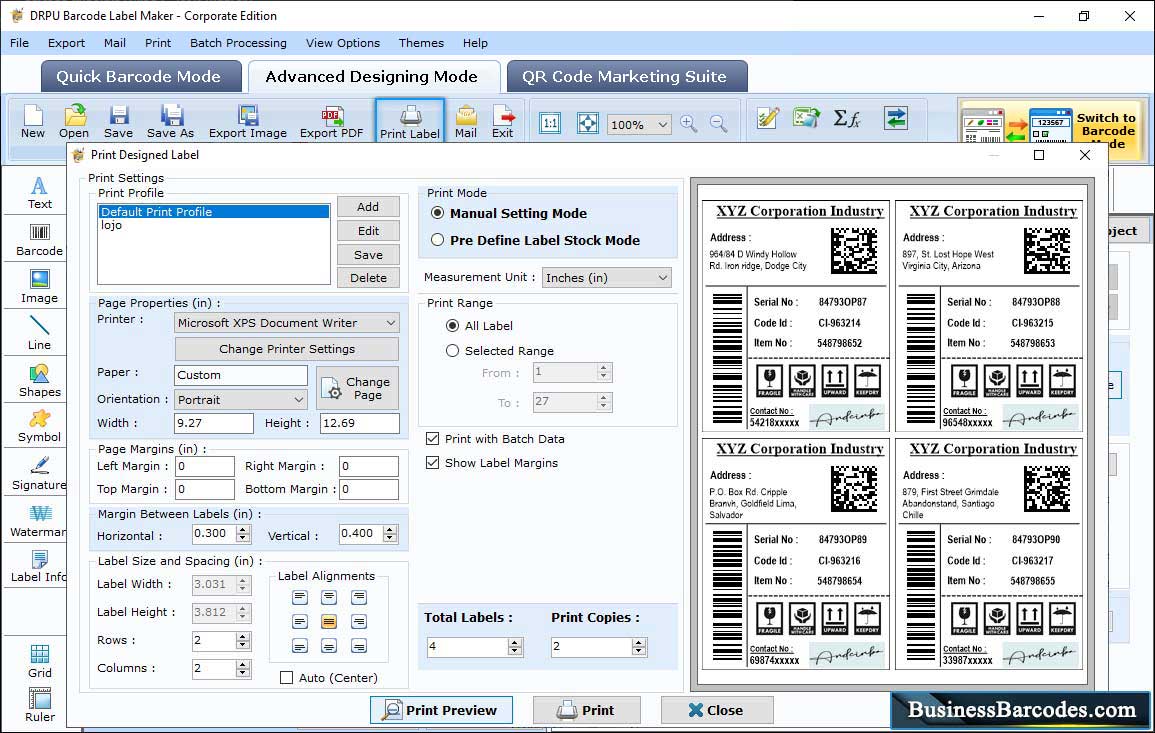Click the Edit print profile button
Image resolution: width=1155 pixels, height=733 pixels.
[x=368, y=231]
